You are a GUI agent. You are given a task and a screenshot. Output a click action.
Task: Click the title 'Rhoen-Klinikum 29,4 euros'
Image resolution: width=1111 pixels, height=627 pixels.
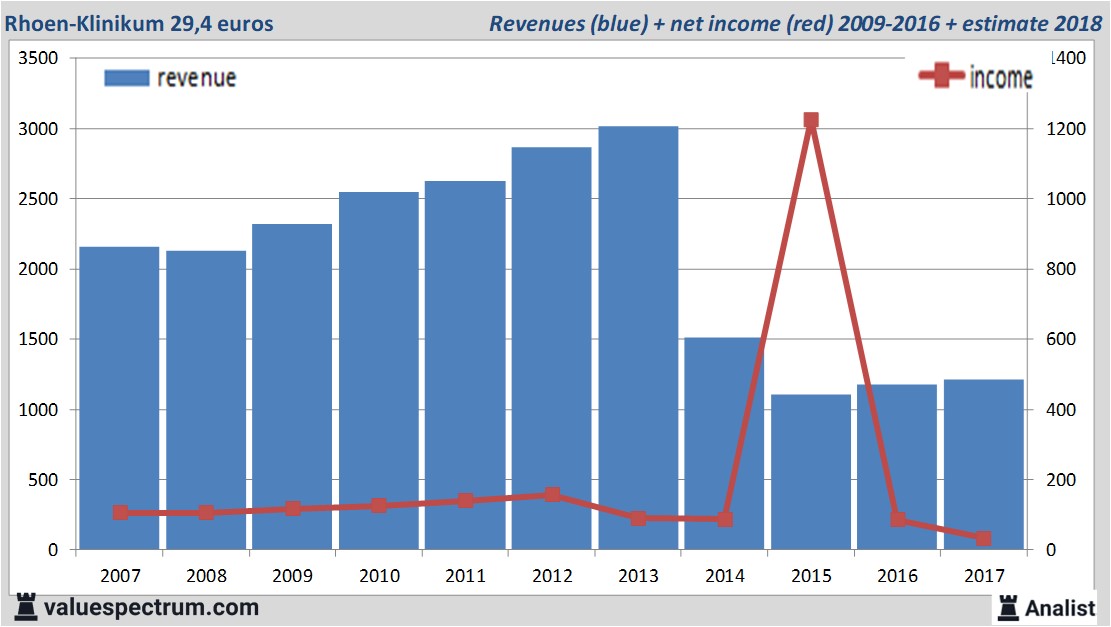coord(139,23)
